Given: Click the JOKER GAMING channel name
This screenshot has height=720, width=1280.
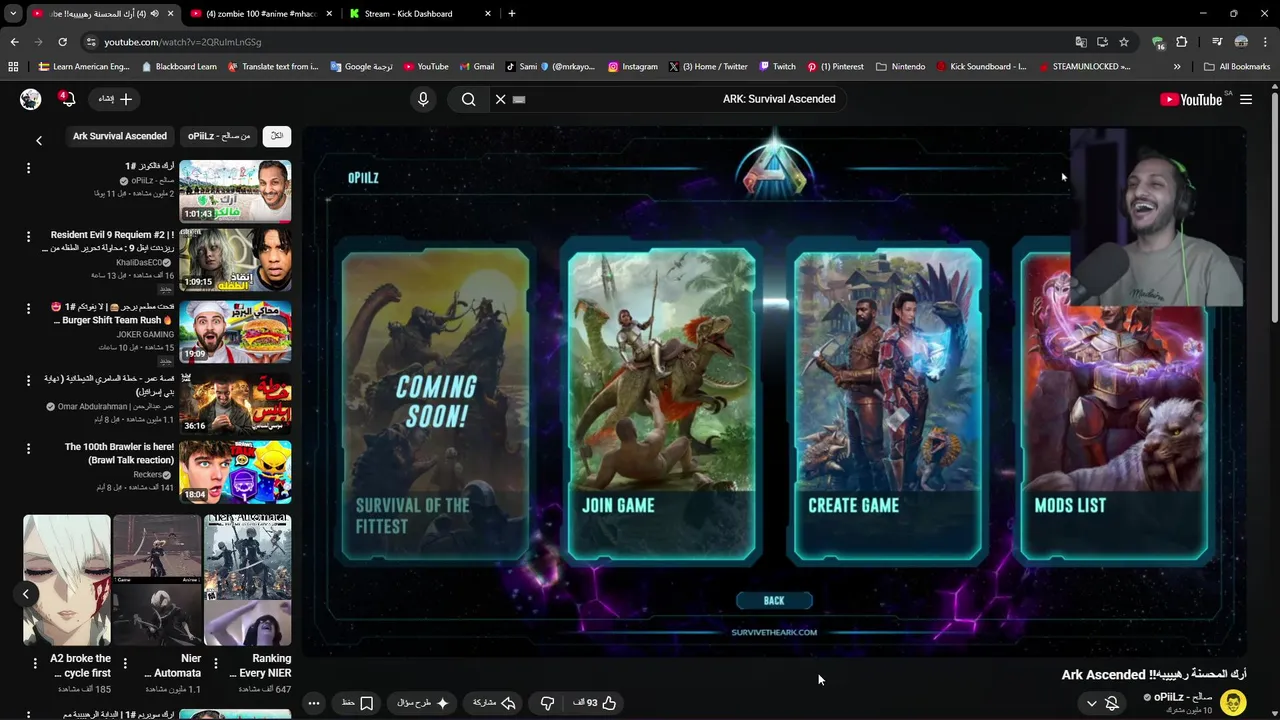Looking at the screenshot, I should [x=145, y=334].
